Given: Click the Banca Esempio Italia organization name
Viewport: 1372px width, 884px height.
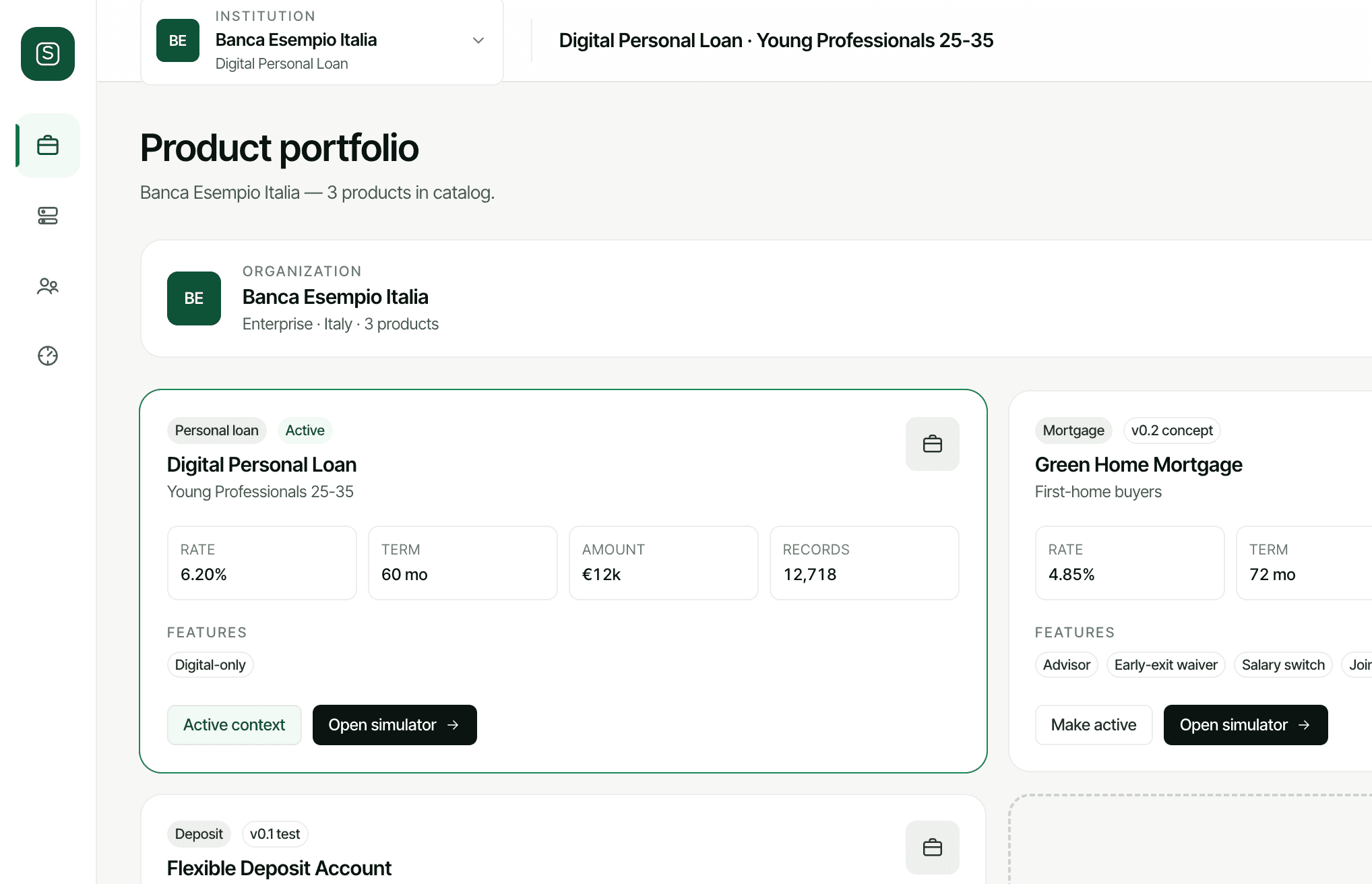Looking at the screenshot, I should (x=336, y=297).
